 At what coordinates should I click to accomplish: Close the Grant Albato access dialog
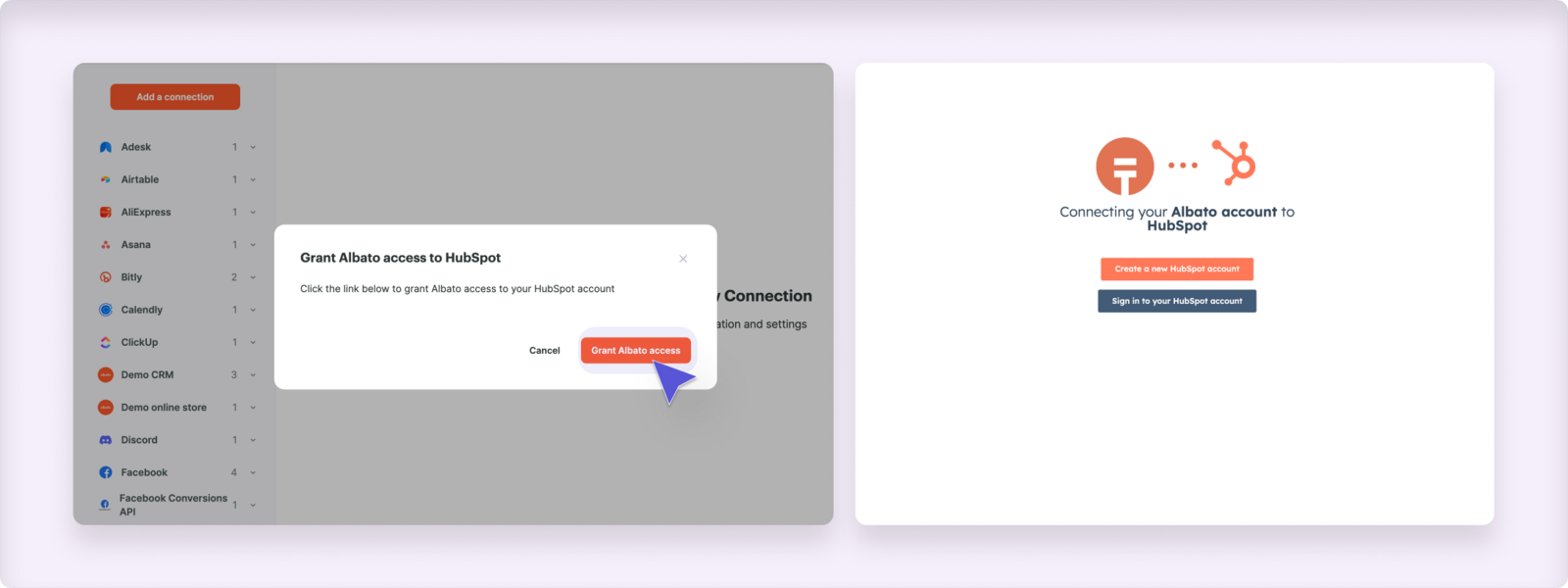(683, 259)
